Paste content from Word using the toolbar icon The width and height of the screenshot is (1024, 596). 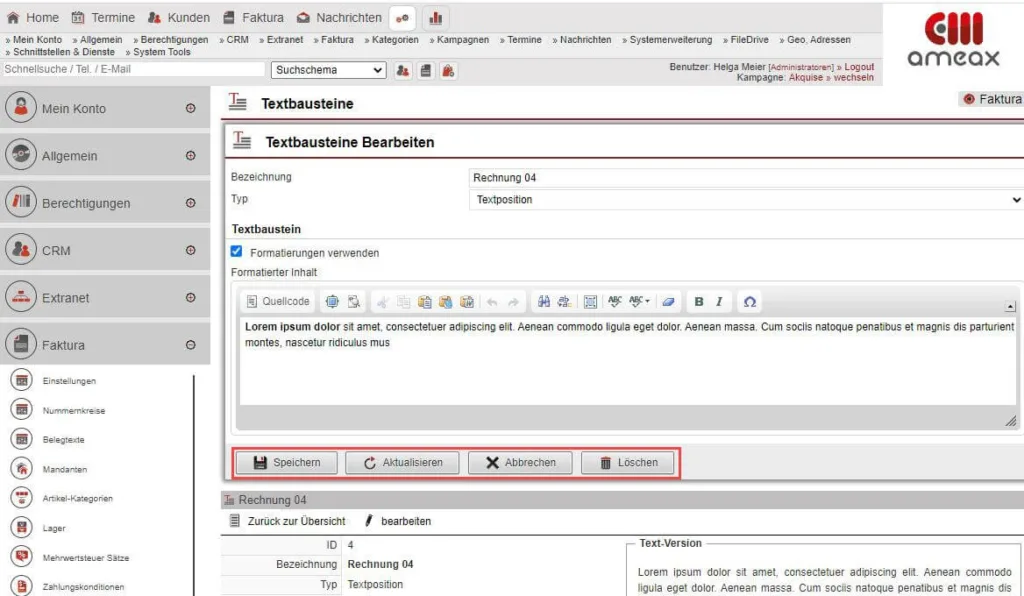click(465, 300)
